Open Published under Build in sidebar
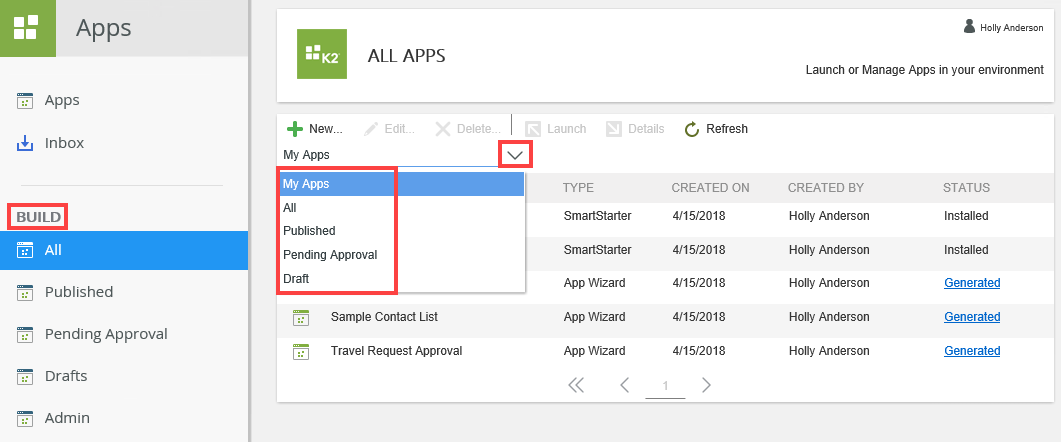 (x=78, y=292)
